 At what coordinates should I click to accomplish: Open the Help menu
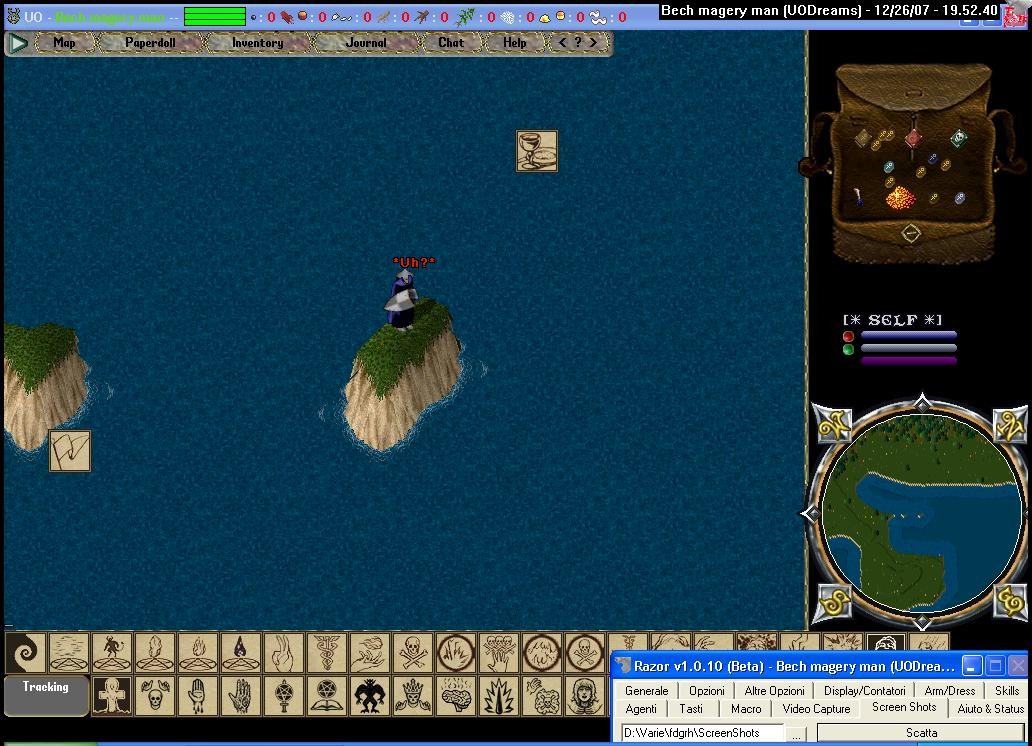coord(515,43)
